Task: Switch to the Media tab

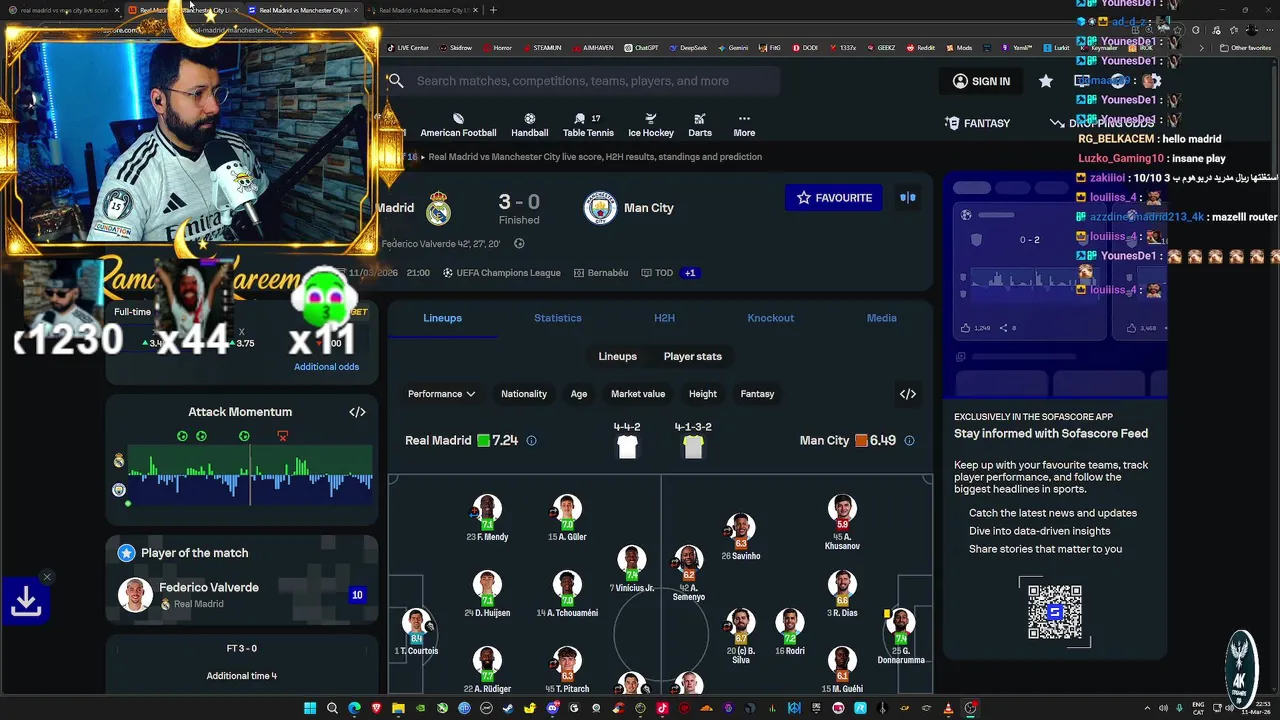Action: click(882, 318)
